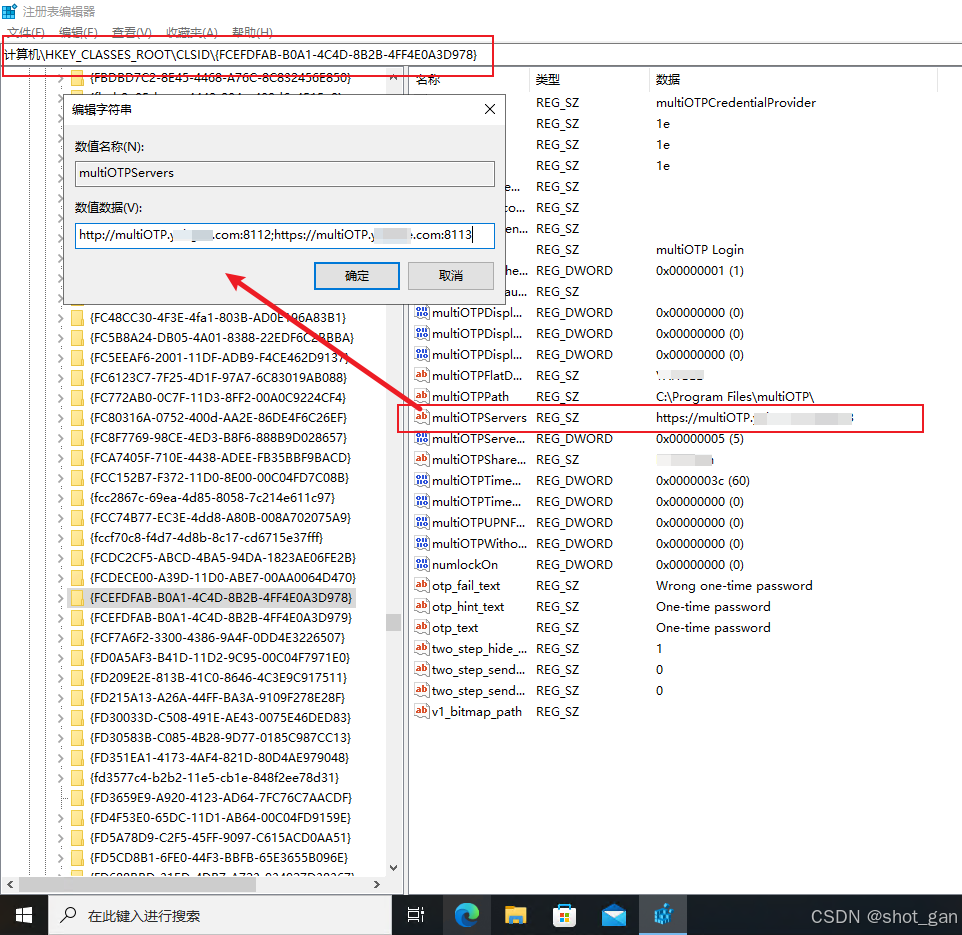Open Microsoft Store from the taskbar

pos(564,915)
